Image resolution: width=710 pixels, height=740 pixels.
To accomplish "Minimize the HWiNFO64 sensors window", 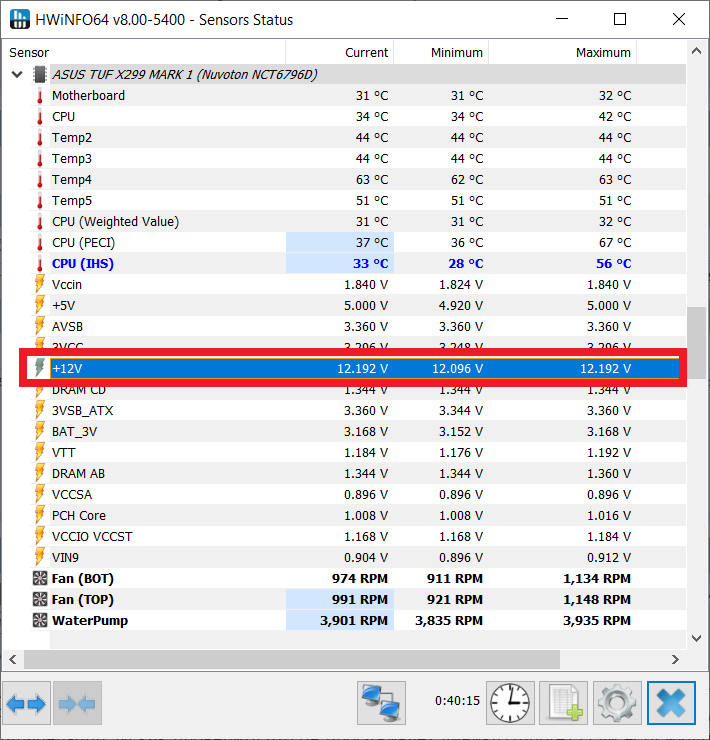I will click(562, 19).
